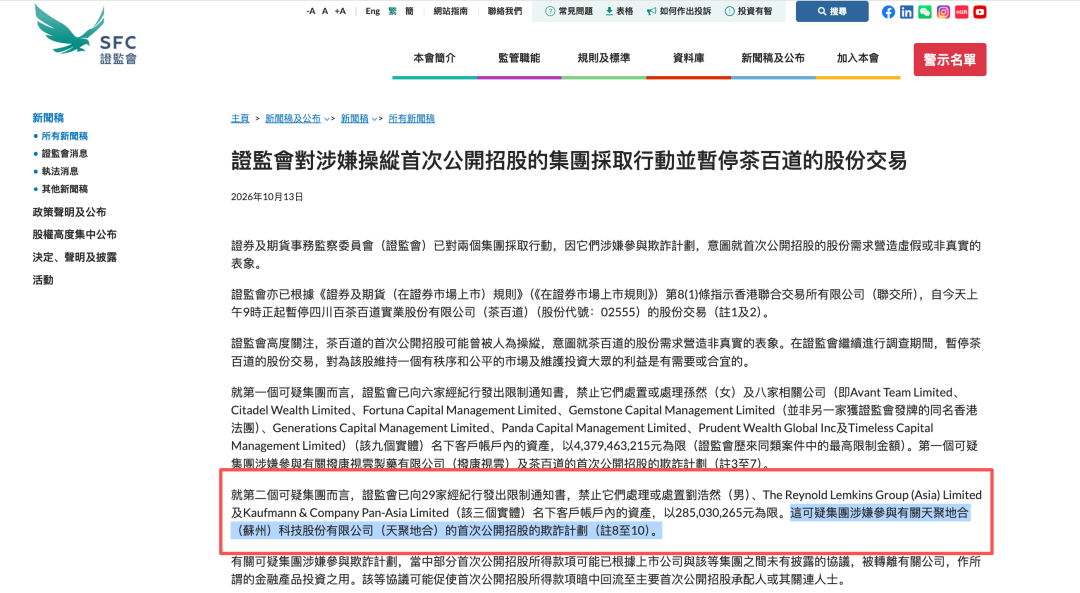1080x593 pixels.
Task: Select 其他新聞稿 in sidebar
Action: (x=65, y=189)
